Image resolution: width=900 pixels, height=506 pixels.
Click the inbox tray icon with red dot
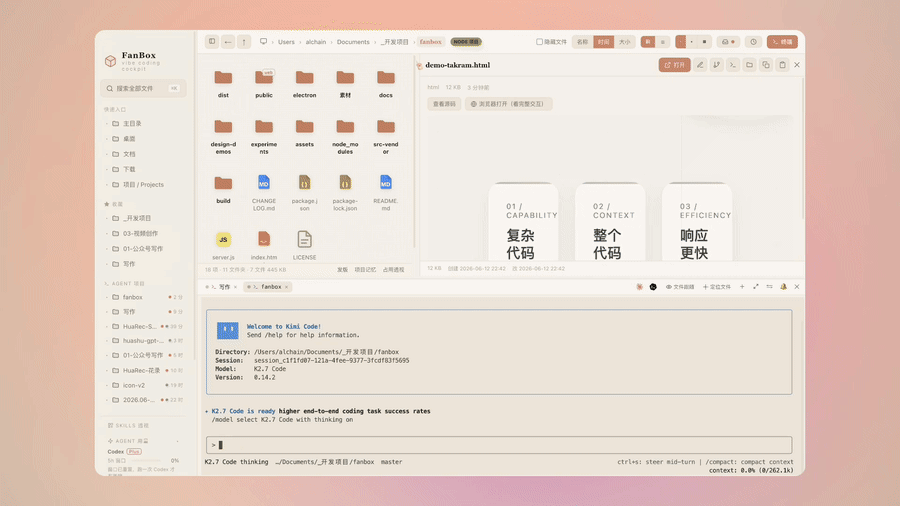click(728, 42)
